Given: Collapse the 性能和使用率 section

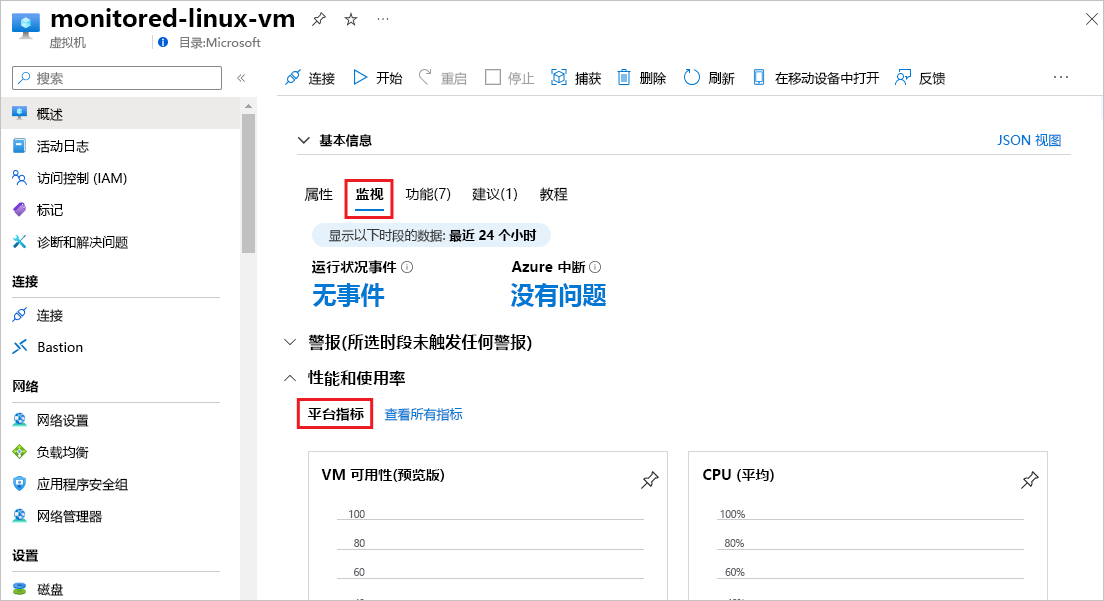Looking at the screenshot, I should pyautogui.click(x=289, y=378).
